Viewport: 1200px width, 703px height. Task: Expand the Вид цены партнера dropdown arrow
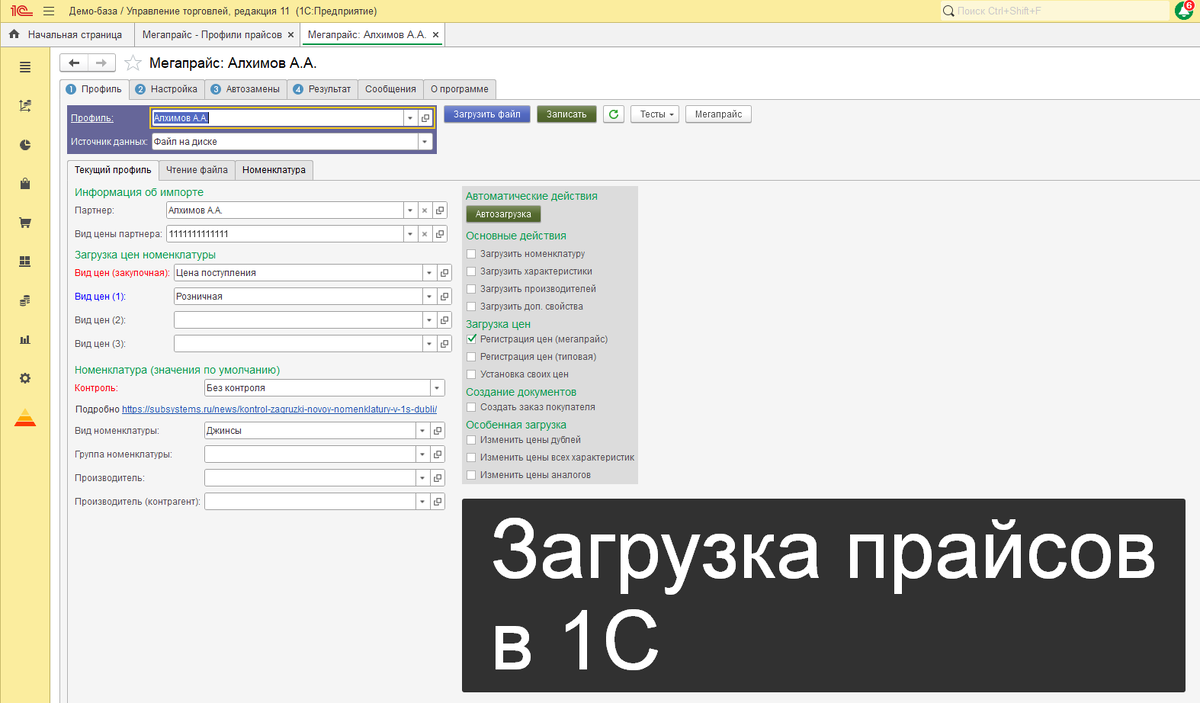410,234
